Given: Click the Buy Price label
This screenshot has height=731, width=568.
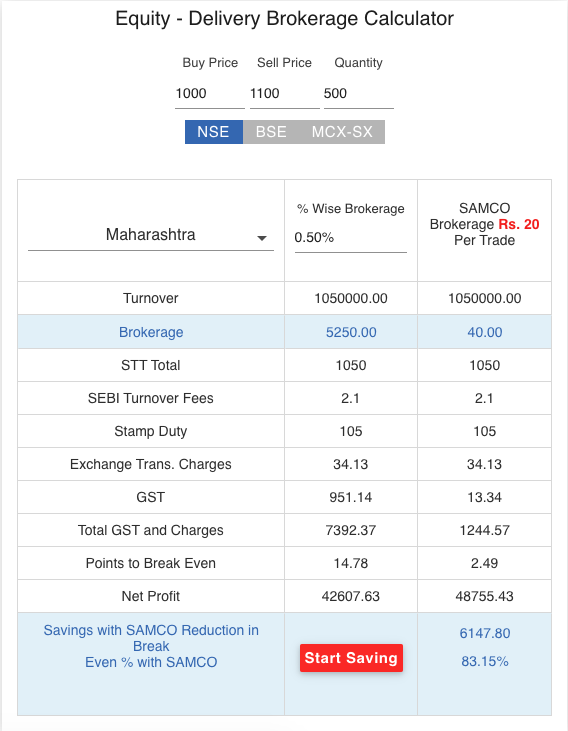Looking at the screenshot, I should [210, 63].
